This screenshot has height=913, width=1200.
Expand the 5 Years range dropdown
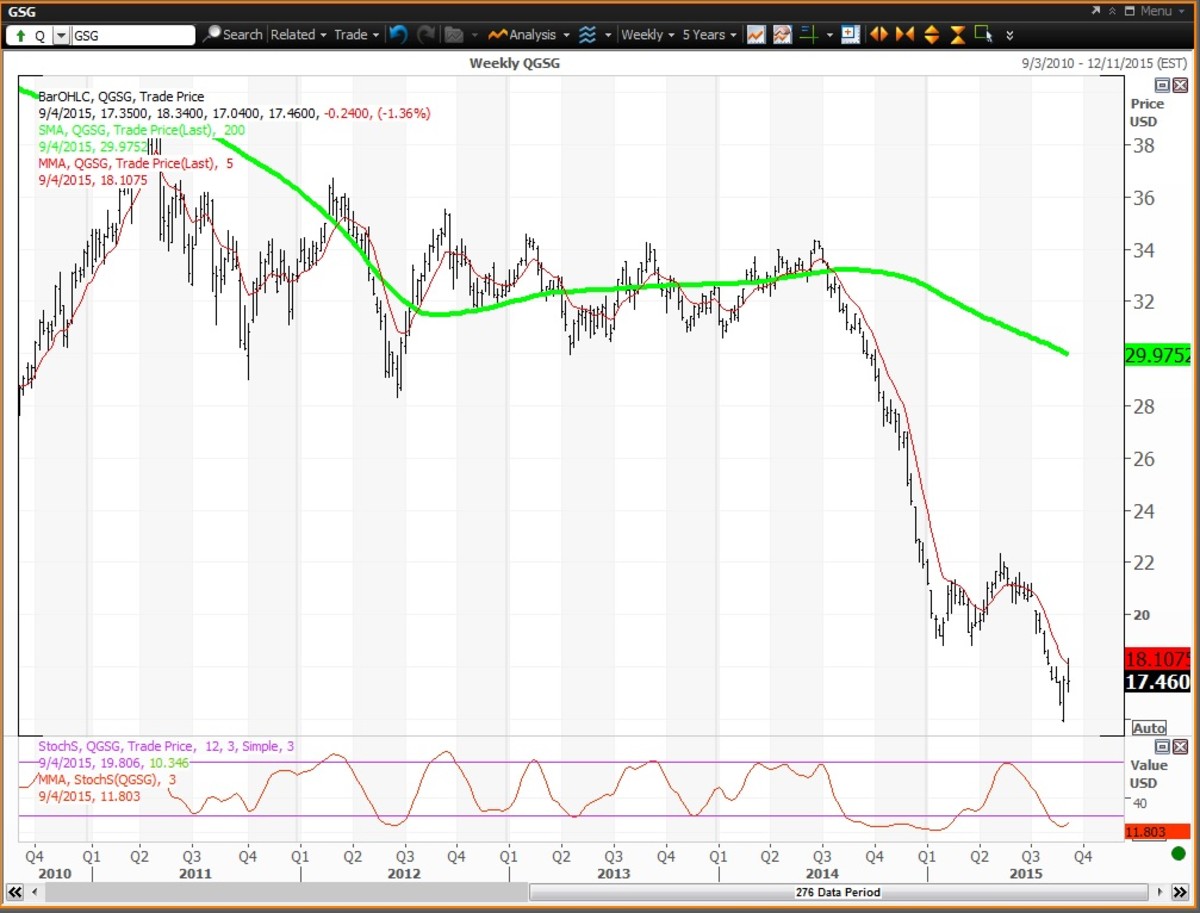point(709,34)
